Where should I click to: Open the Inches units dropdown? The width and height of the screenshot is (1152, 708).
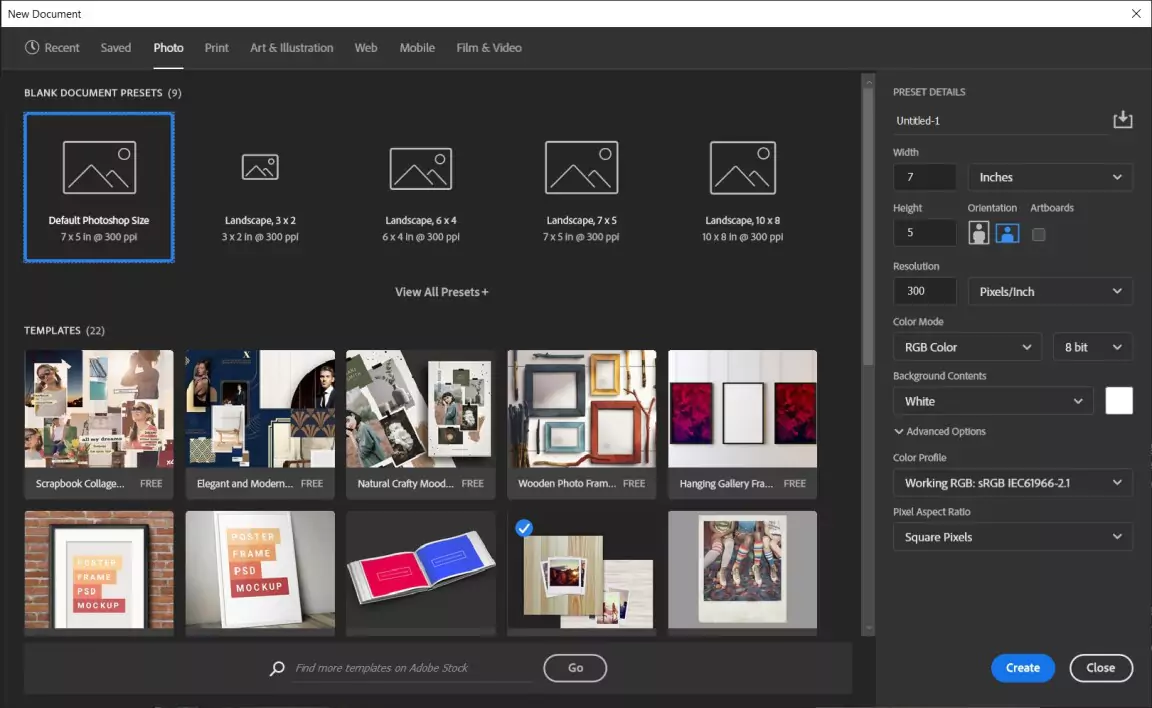click(x=1050, y=177)
